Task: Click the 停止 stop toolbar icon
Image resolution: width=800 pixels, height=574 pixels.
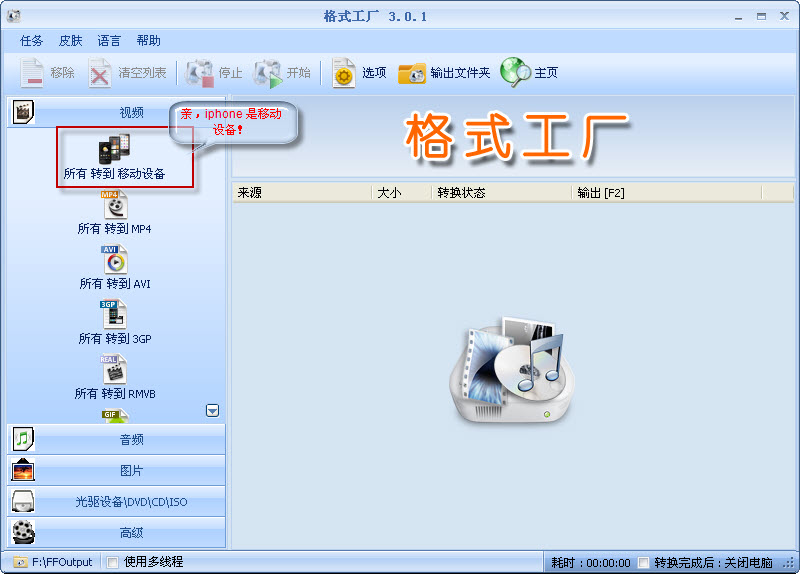Action: click(x=199, y=73)
